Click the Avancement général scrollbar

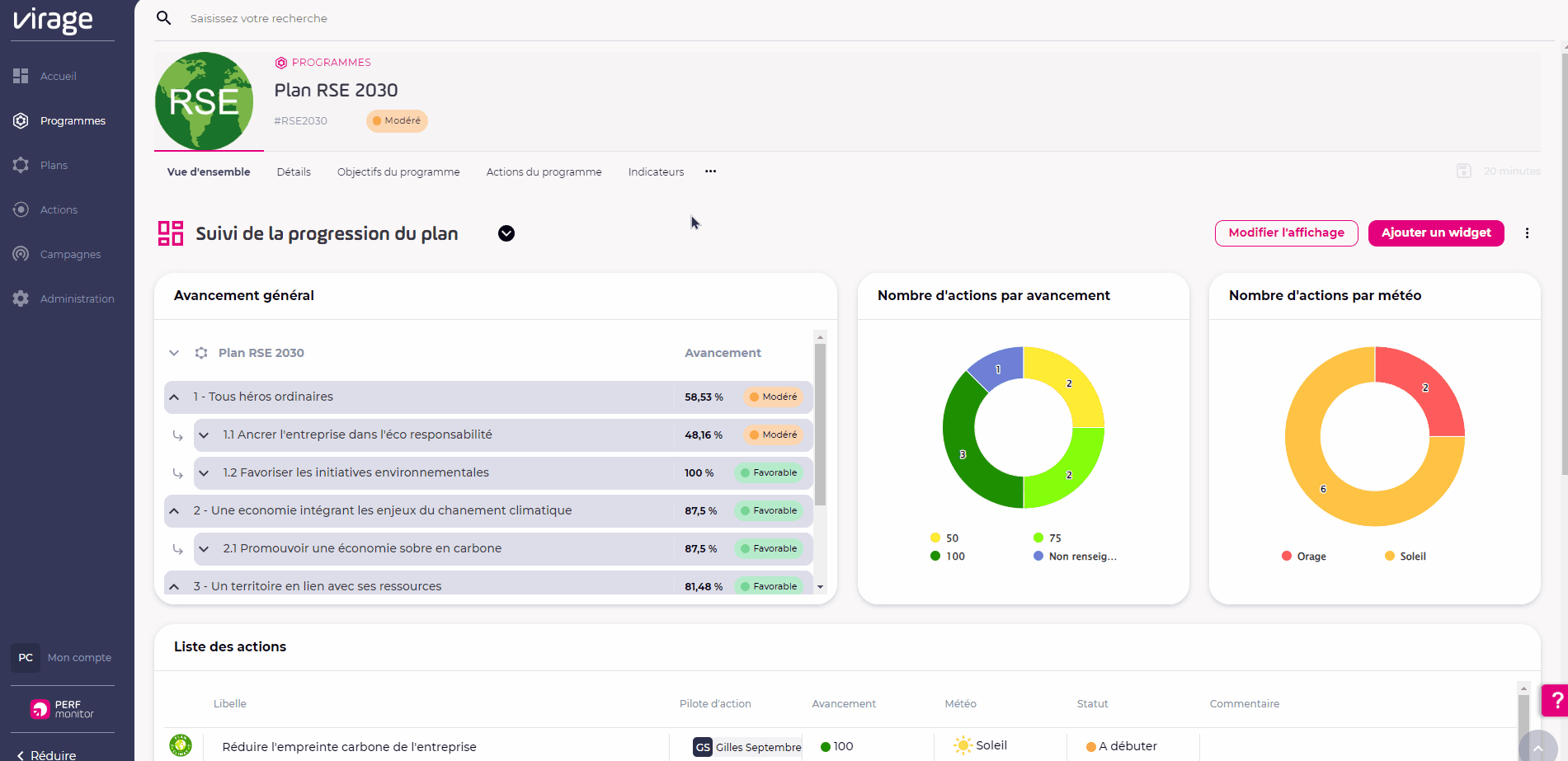pos(820,425)
